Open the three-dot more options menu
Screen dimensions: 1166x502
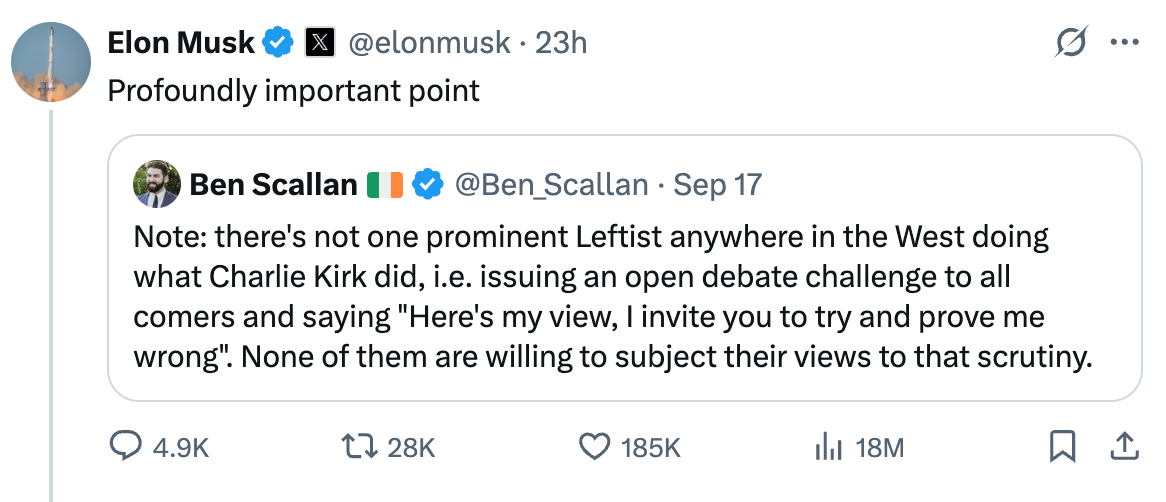point(1124,43)
